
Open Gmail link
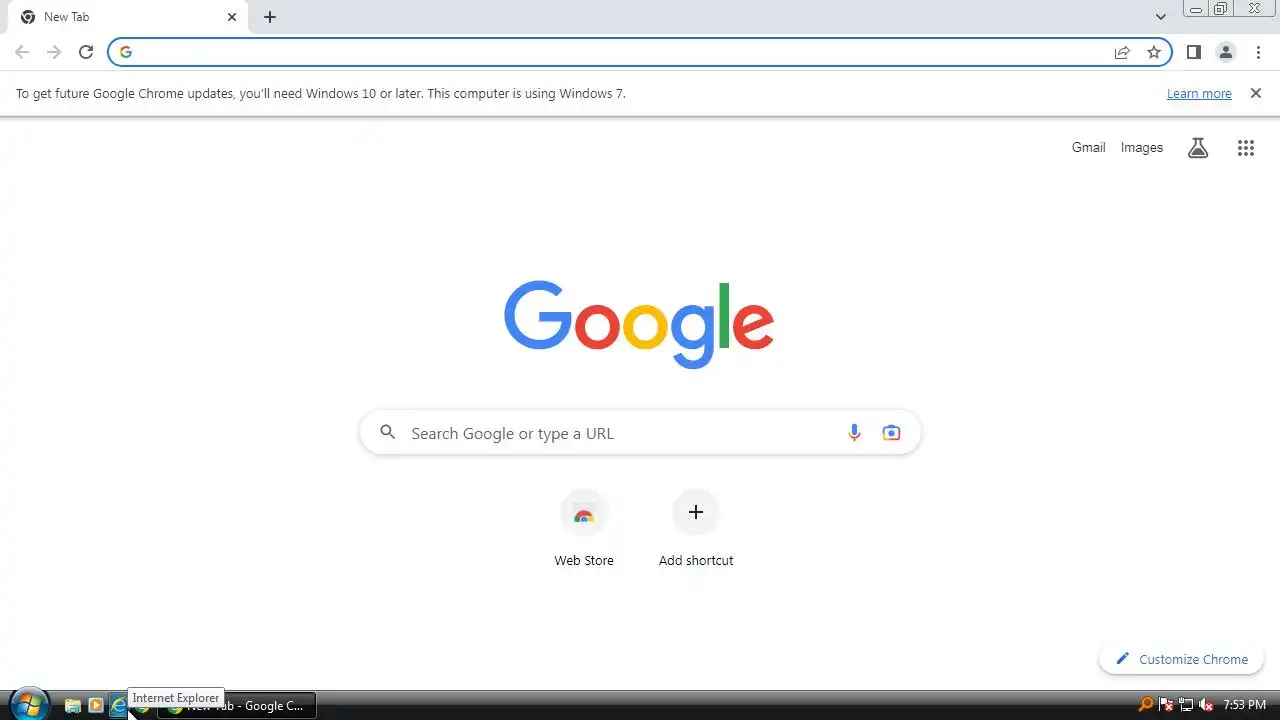click(x=1088, y=147)
